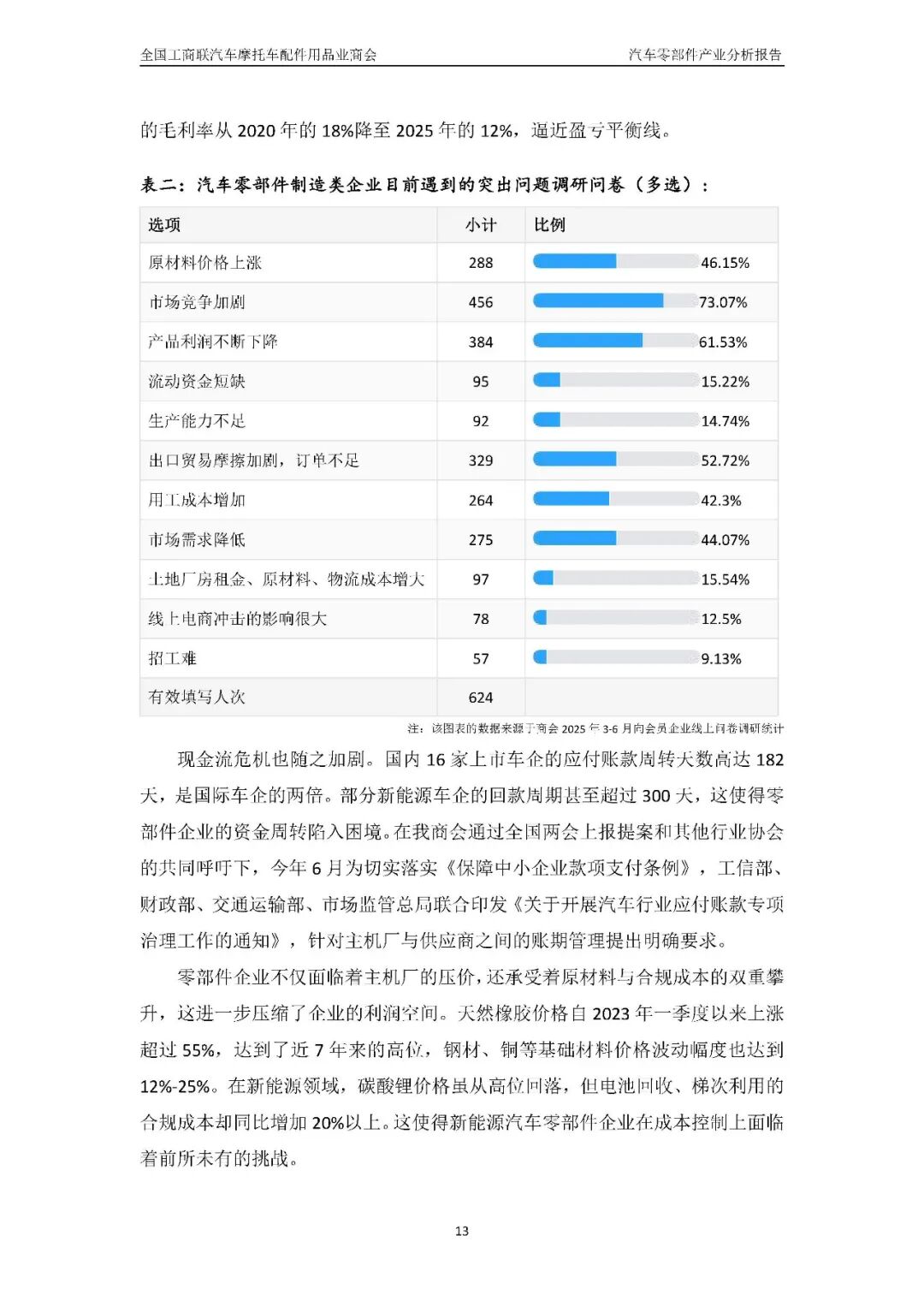This screenshot has height=1307, width=924.
Task: Click the footnote below the table
Action: point(595,728)
